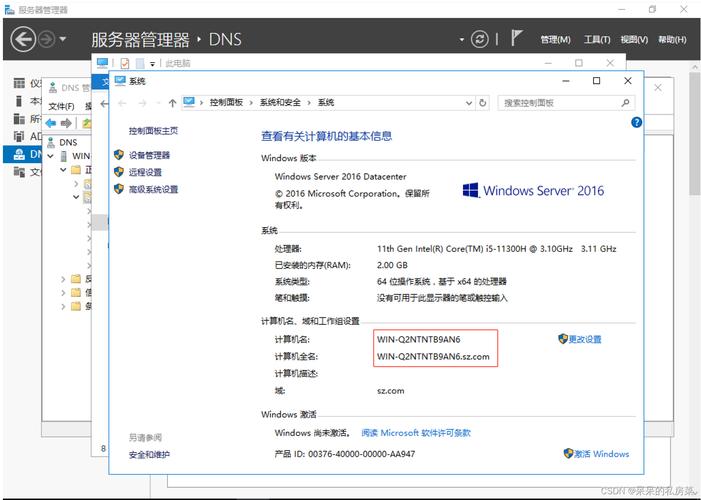This screenshot has height=500, width=701.
Task: Open the notifications flag icon
Action: pos(517,39)
